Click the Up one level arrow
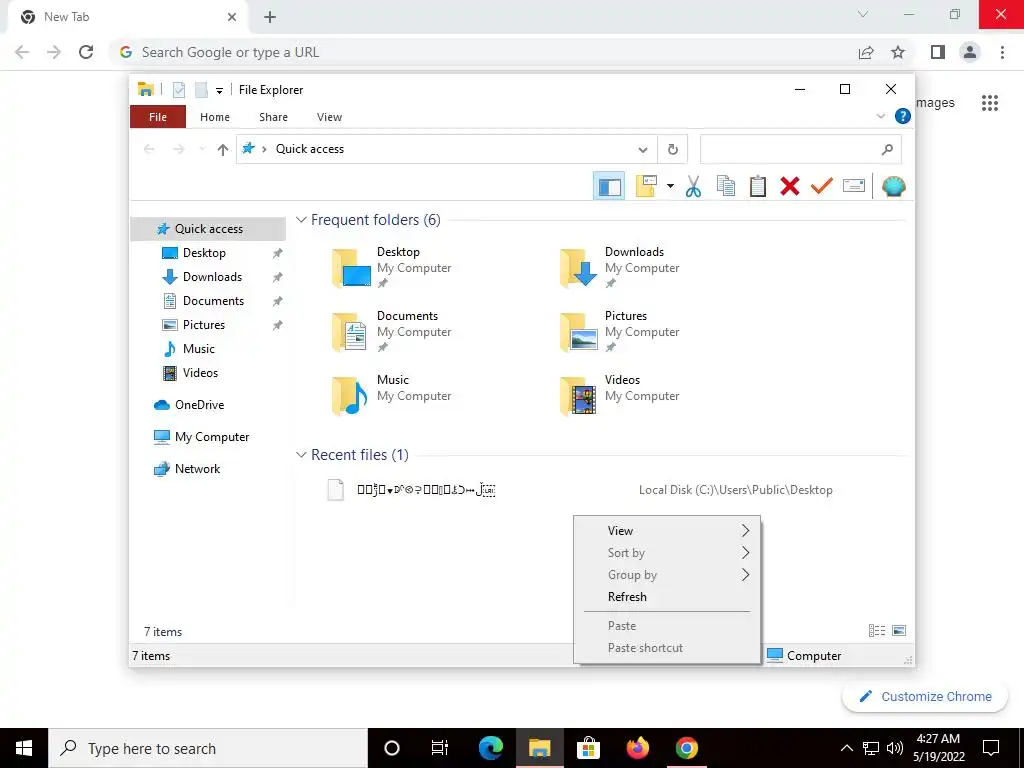Viewport: 1024px width, 768px height. [223, 150]
